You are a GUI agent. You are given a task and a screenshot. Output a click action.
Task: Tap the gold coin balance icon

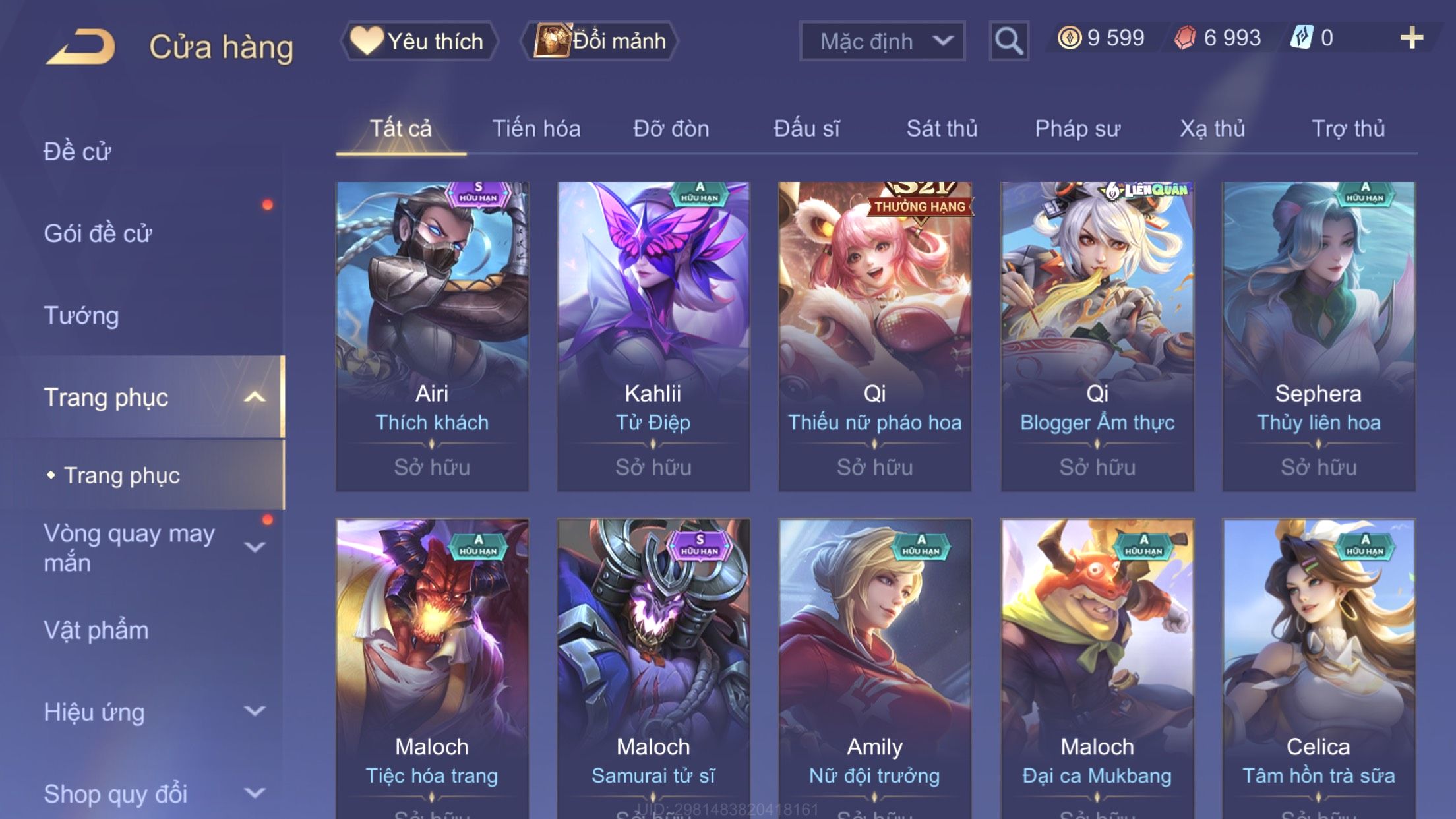[1070, 38]
